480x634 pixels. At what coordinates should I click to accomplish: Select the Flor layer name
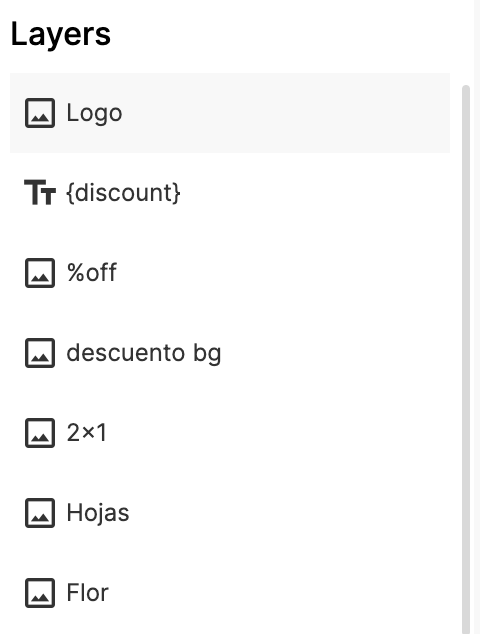88,593
